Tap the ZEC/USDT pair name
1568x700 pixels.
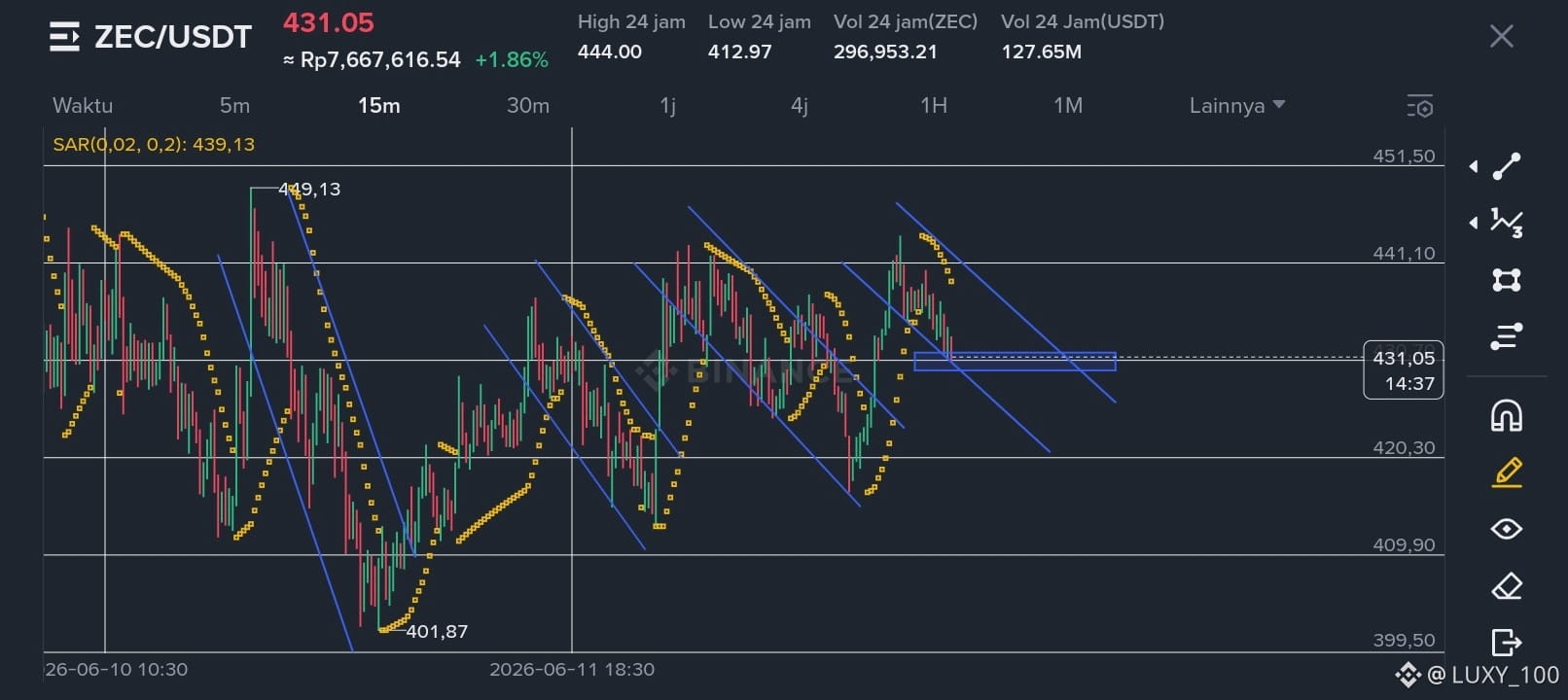[173, 37]
